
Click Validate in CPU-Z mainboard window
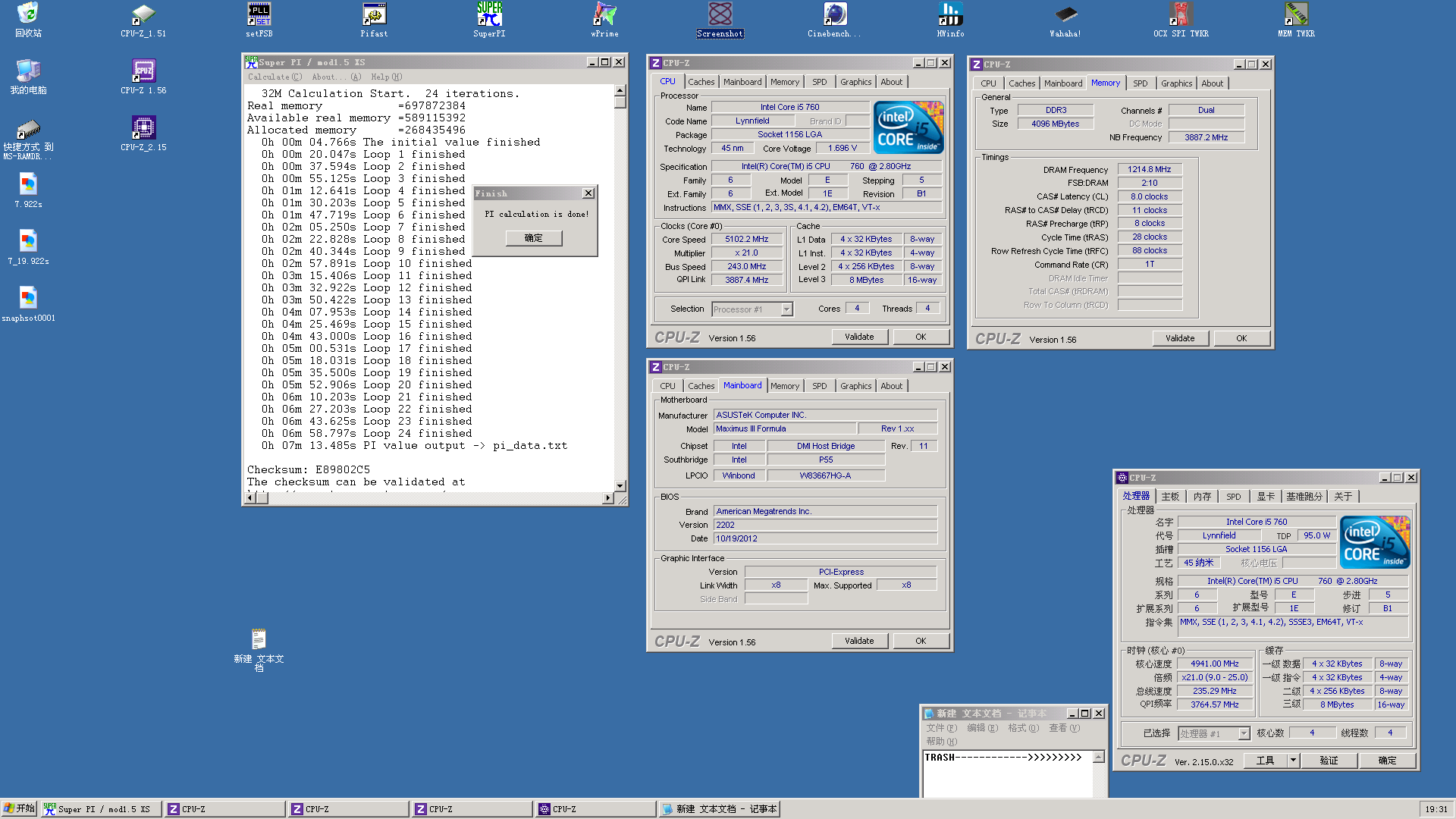point(859,641)
